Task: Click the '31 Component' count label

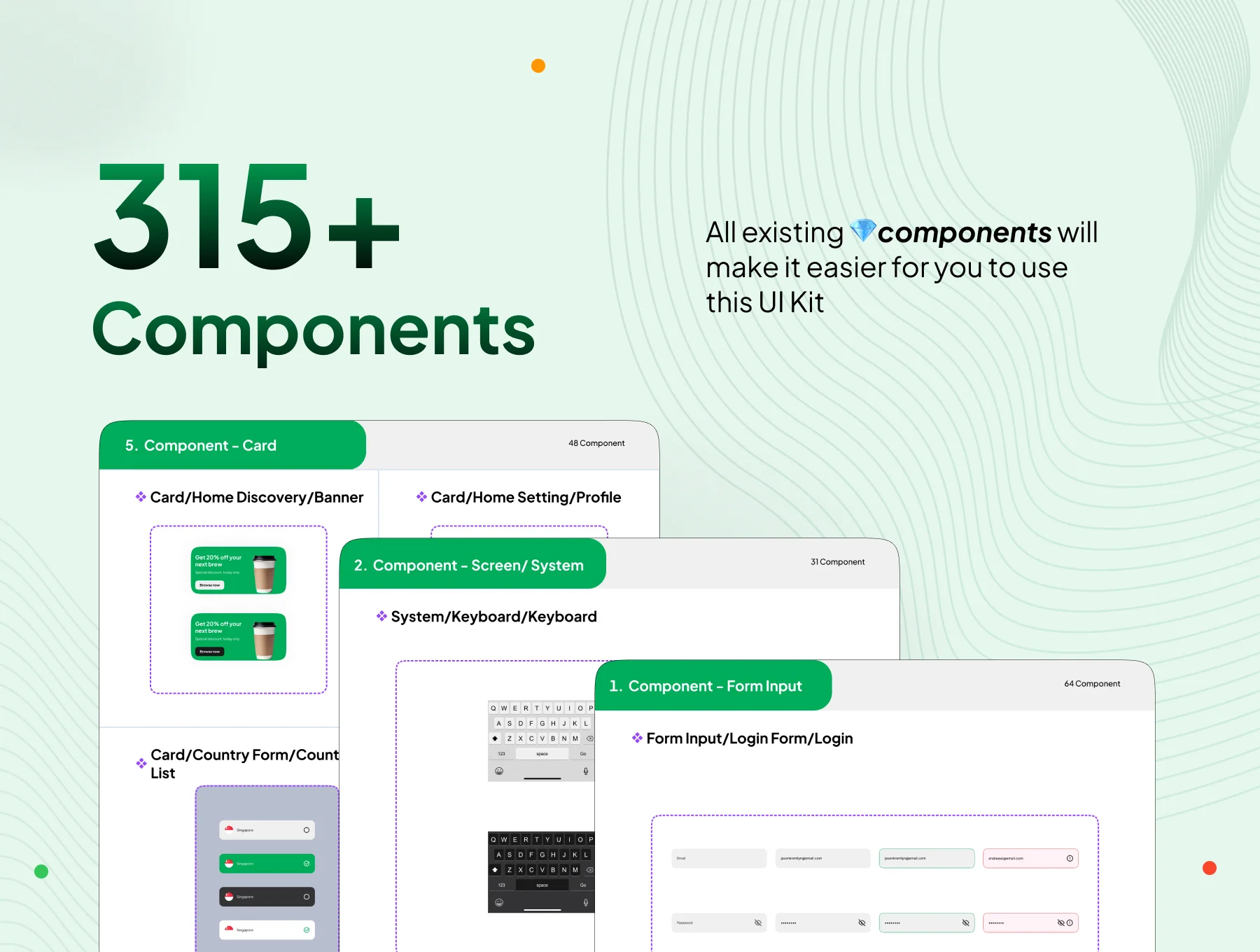Action: 837,562
